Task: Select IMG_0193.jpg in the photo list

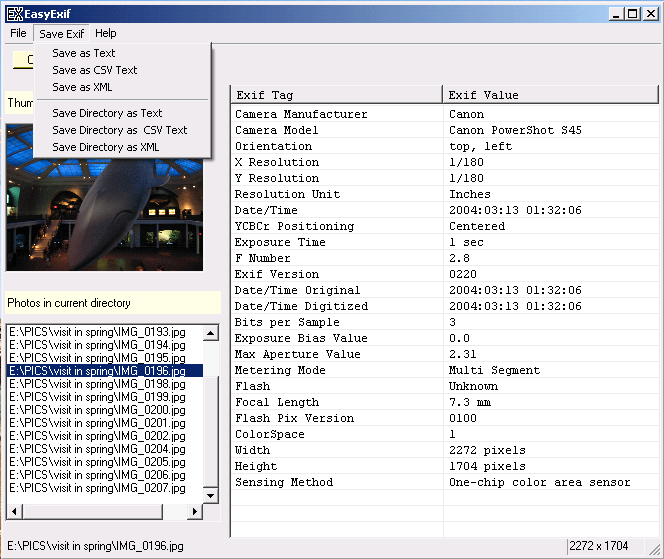Action: (105, 332)
